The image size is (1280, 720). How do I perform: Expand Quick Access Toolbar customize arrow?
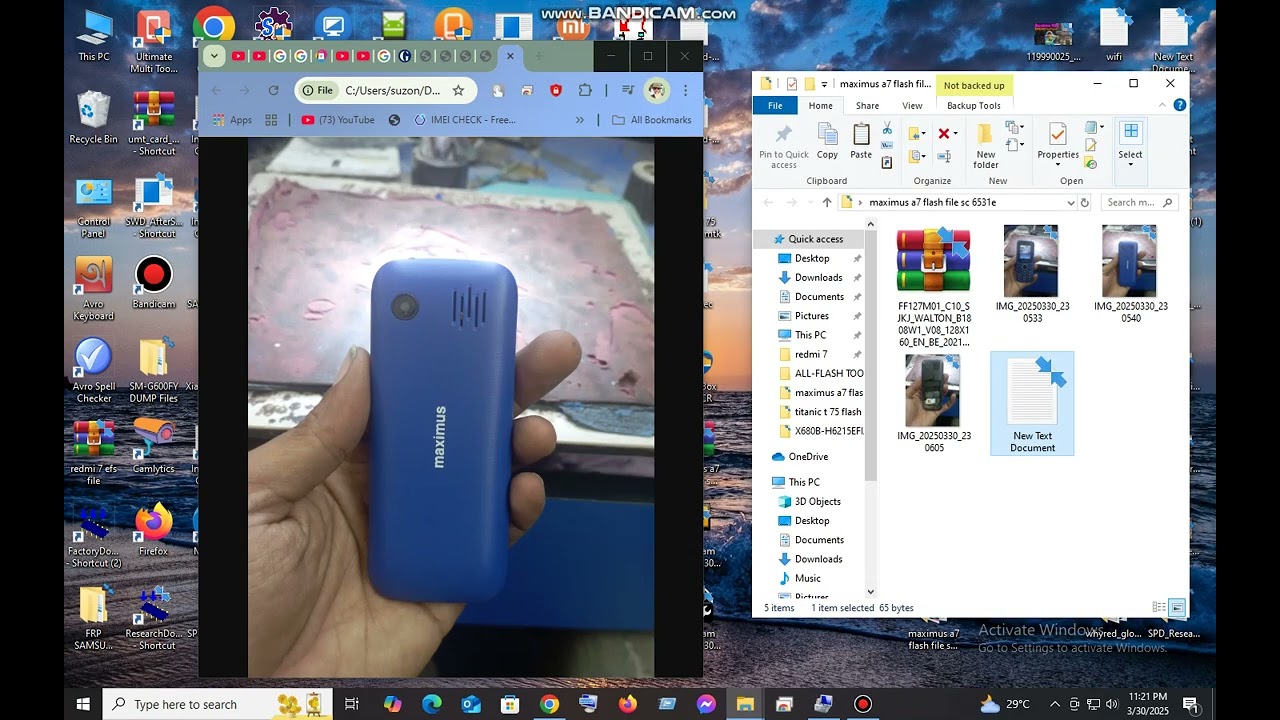click(x=824, y=84)
